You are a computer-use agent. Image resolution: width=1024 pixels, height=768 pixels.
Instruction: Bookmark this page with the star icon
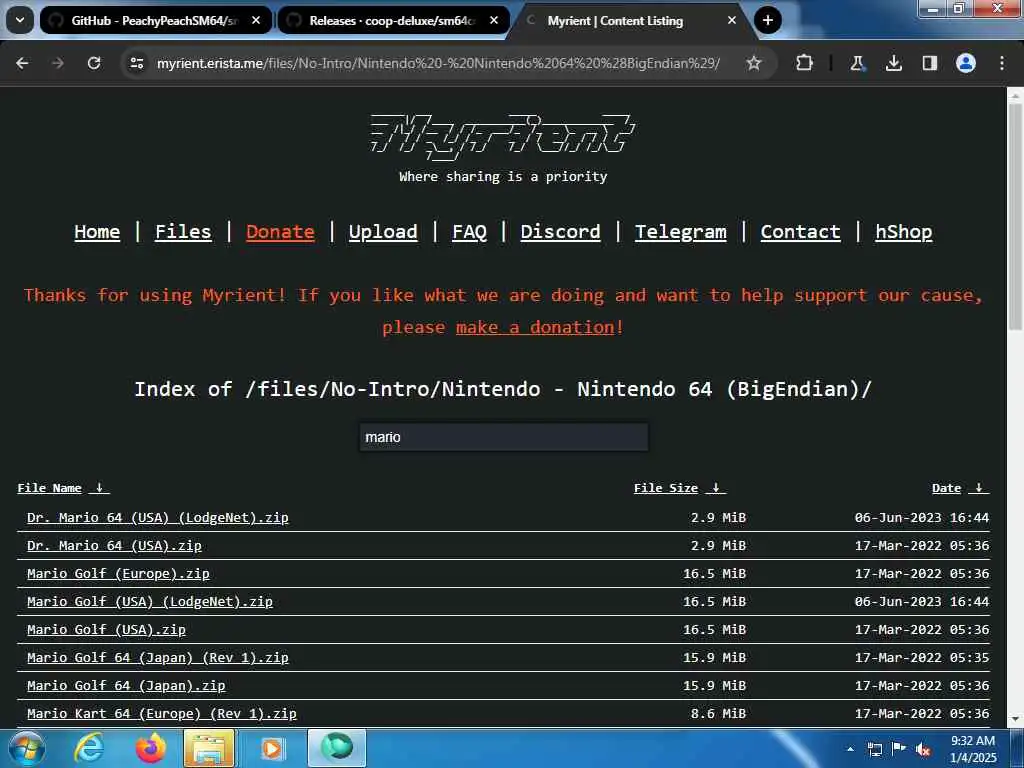pos(754,63)
